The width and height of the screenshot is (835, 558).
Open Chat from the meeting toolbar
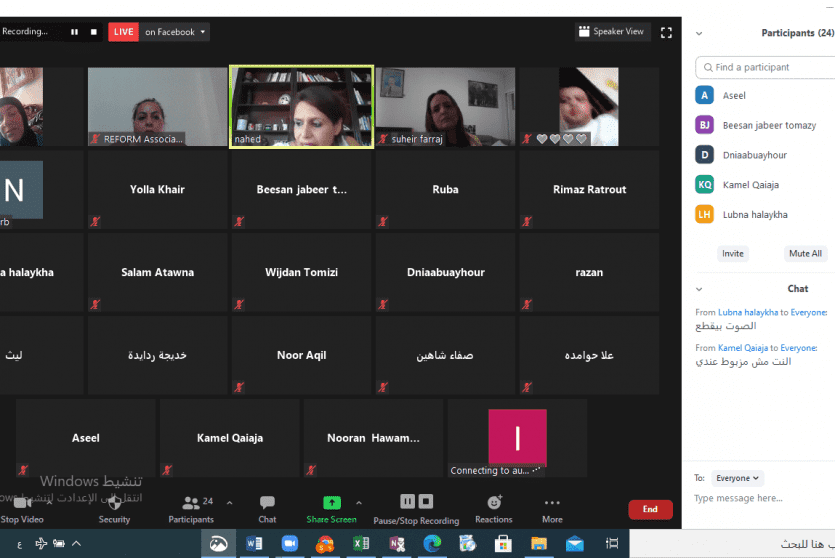(267, 503)
